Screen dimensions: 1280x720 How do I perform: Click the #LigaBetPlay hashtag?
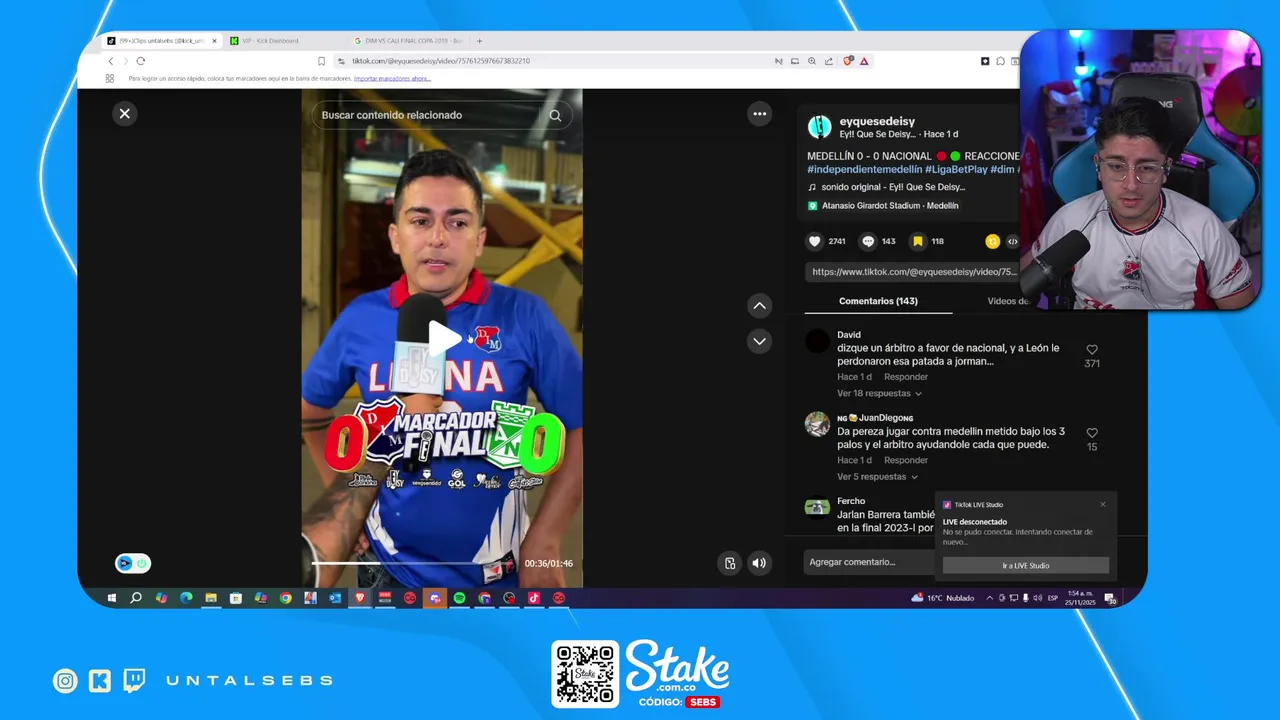coord(956,169)
